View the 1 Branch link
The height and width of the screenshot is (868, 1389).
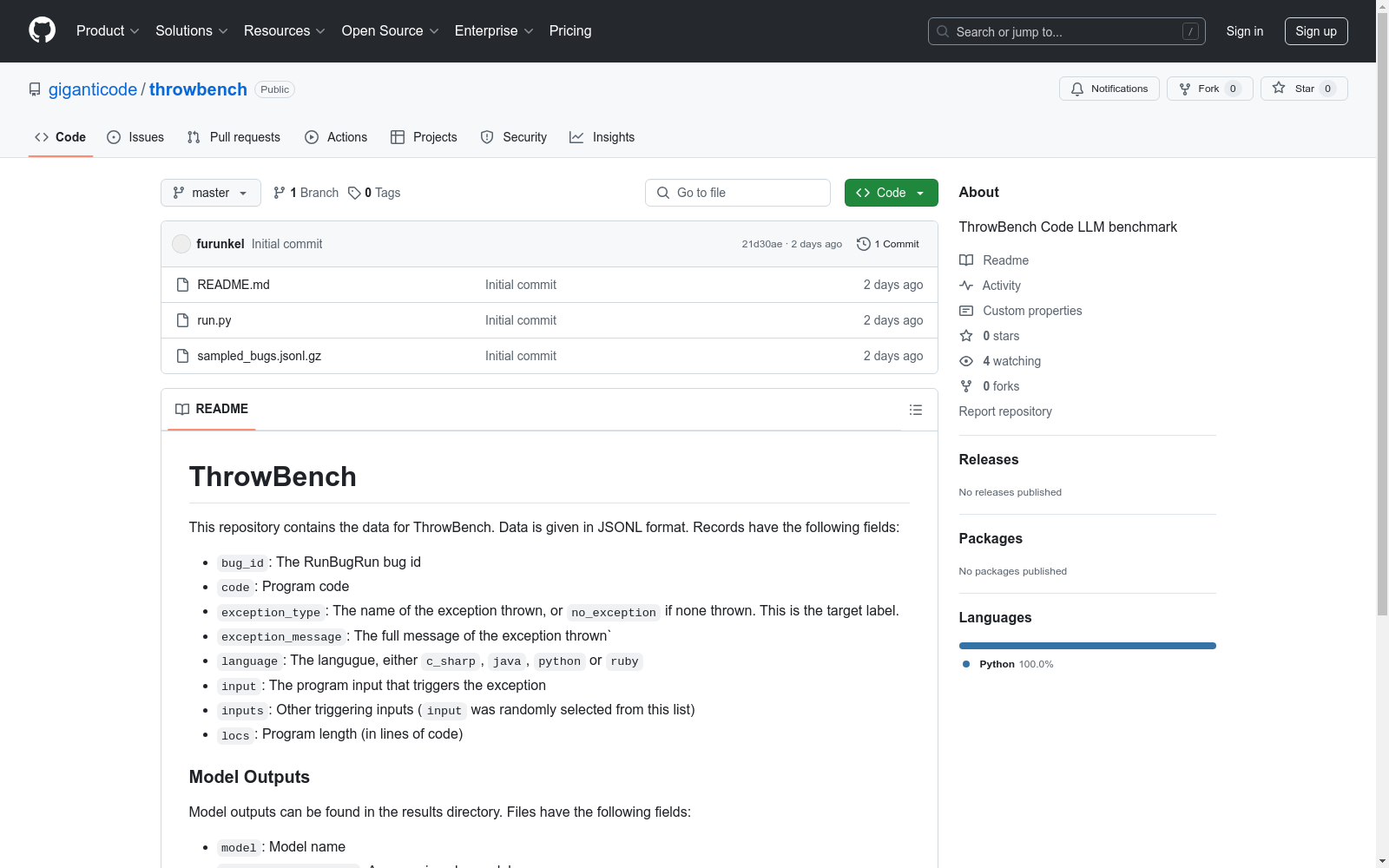306,193
